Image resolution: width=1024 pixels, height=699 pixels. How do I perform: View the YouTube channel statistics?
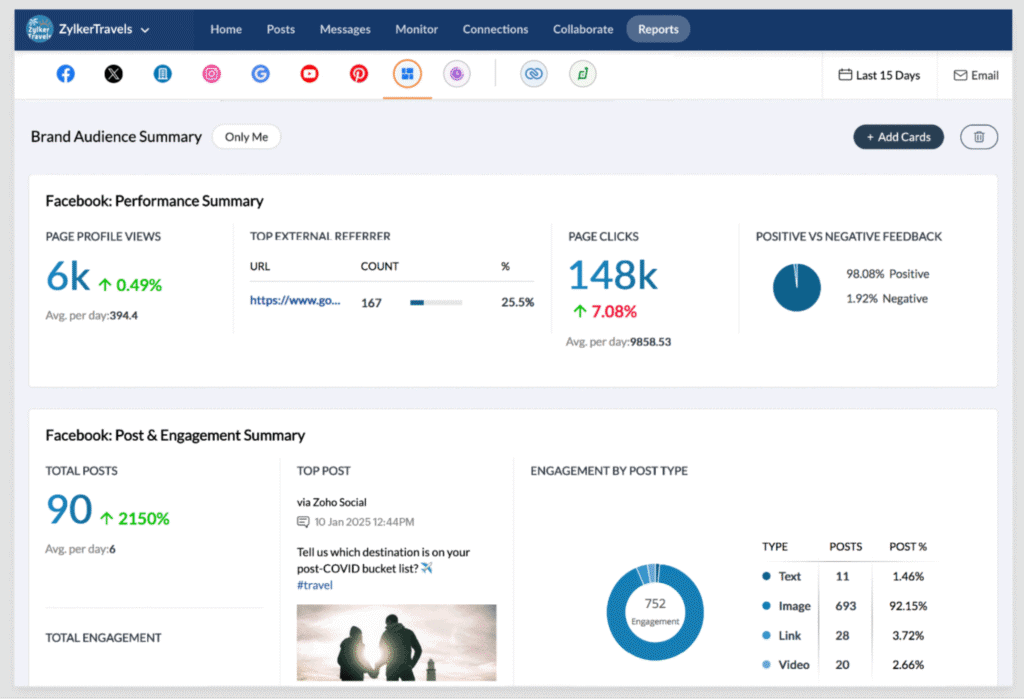tap(309, 73)
